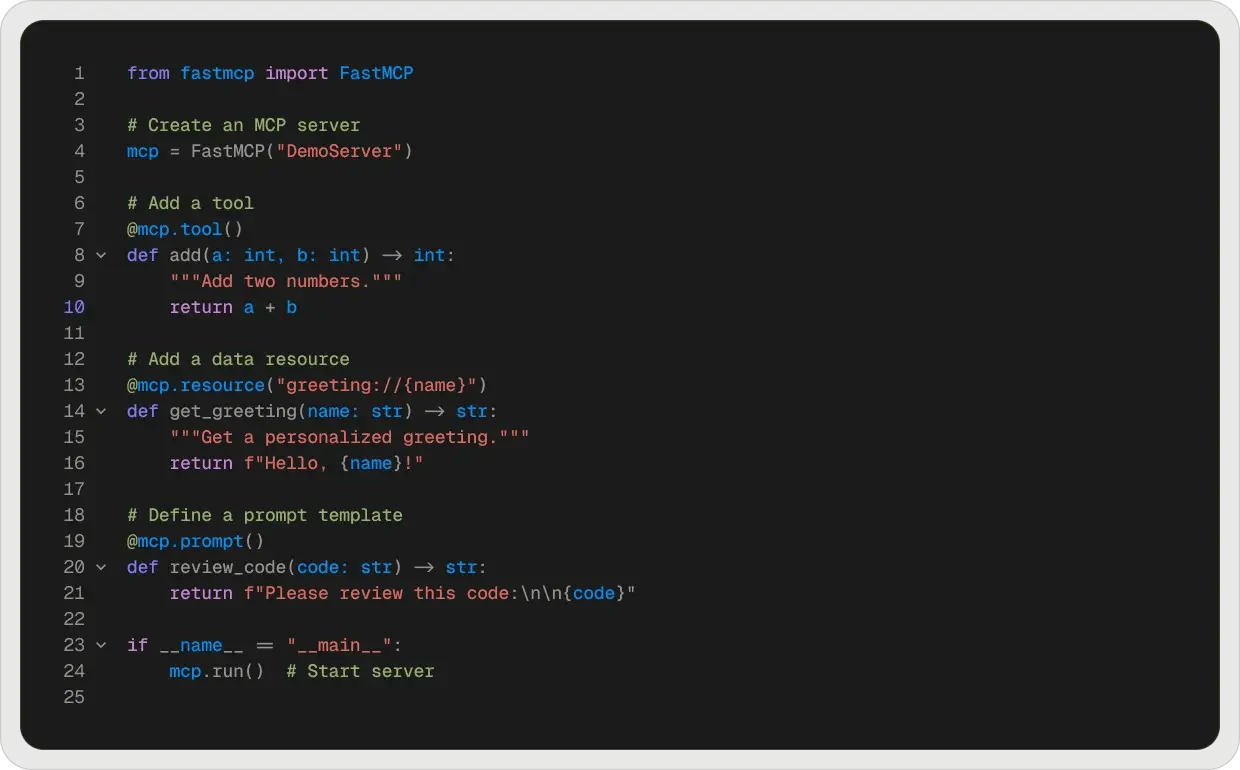Collapse the review_code function block
Image resolution: width=1240 pixels, height=770 pixels.
[x=100, y=567]
